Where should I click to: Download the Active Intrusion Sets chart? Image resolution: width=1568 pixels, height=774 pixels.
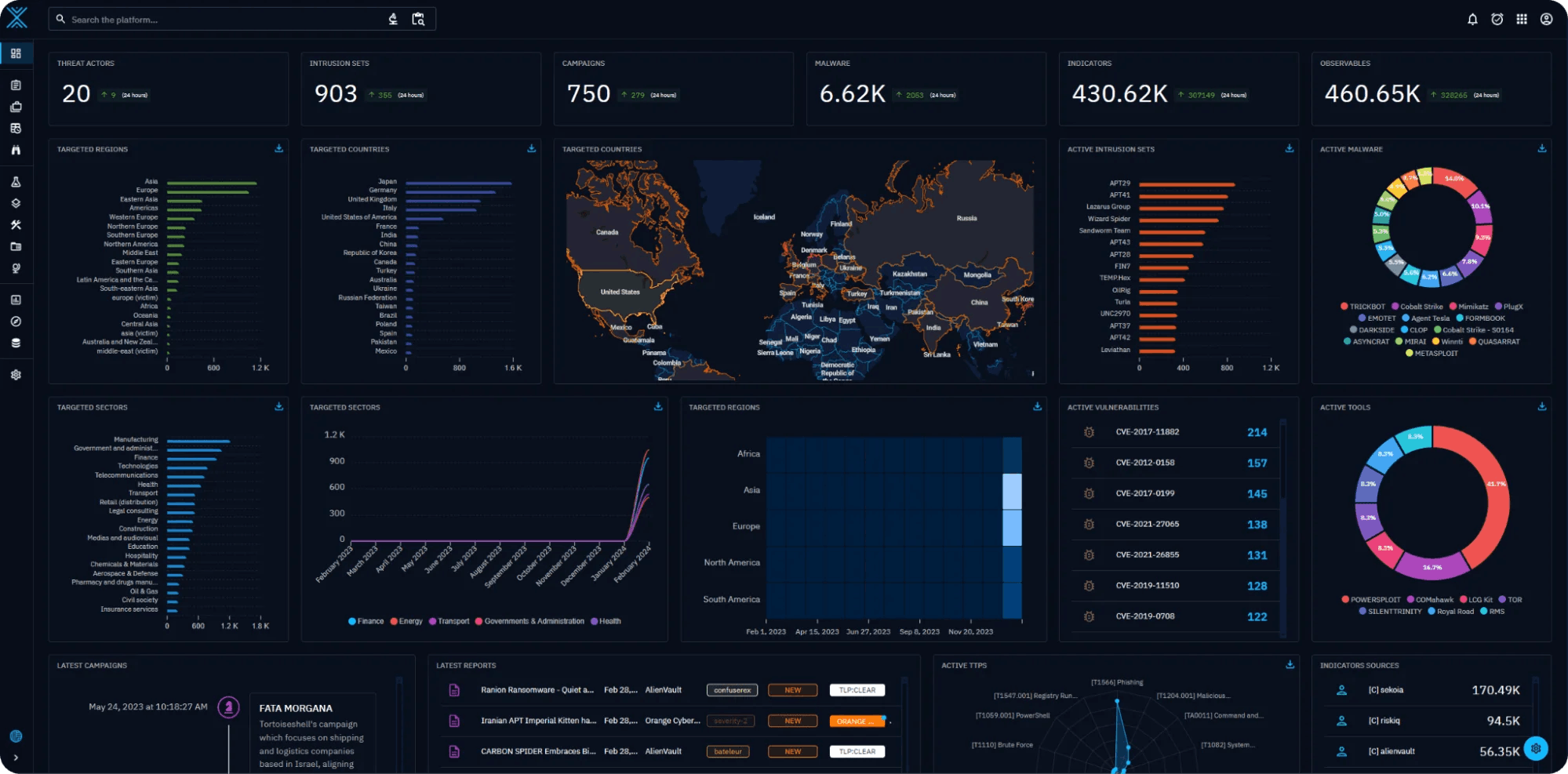(1289, 148)
